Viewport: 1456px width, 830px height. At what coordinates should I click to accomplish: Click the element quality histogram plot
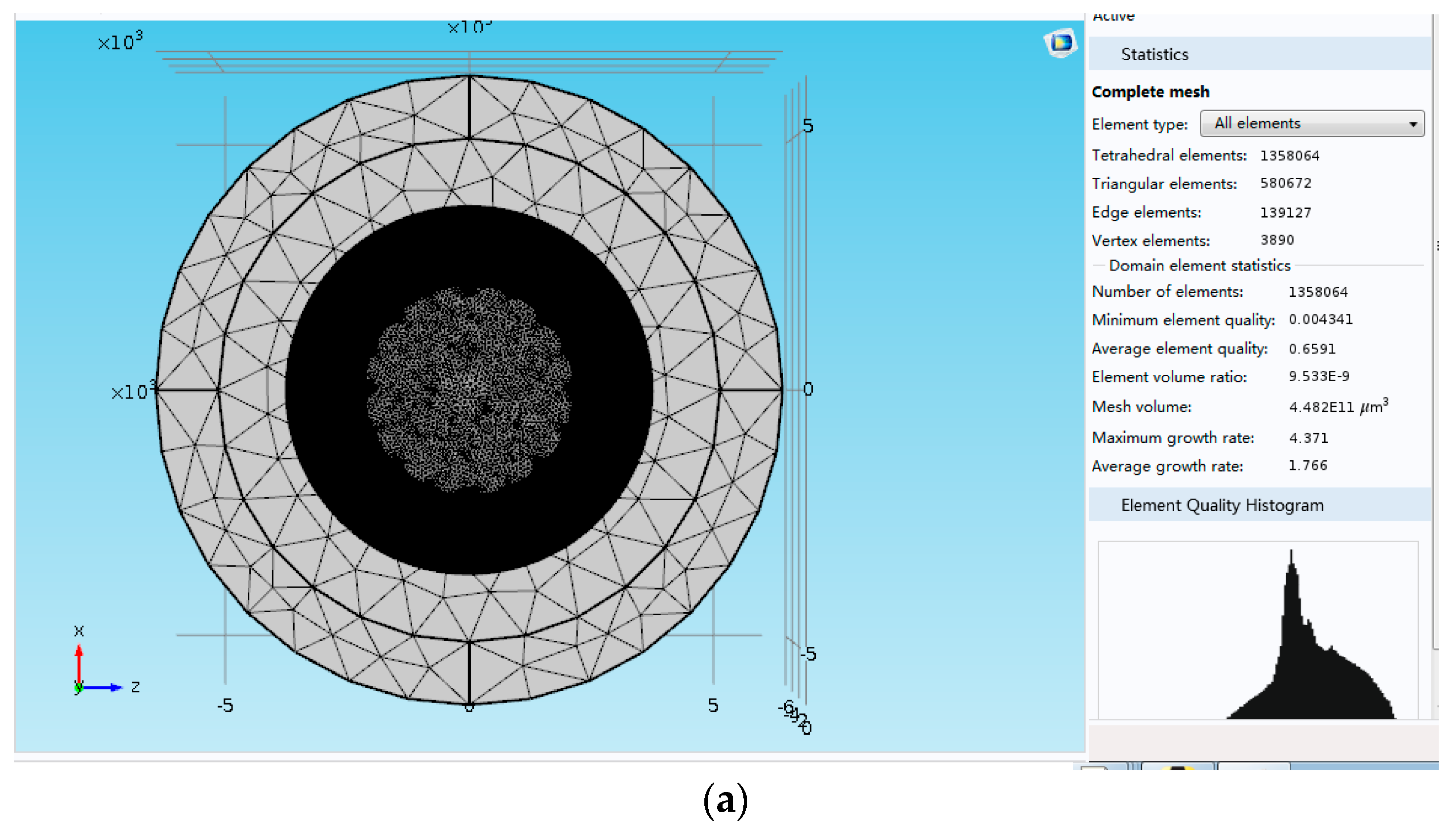pos(1258,630)
